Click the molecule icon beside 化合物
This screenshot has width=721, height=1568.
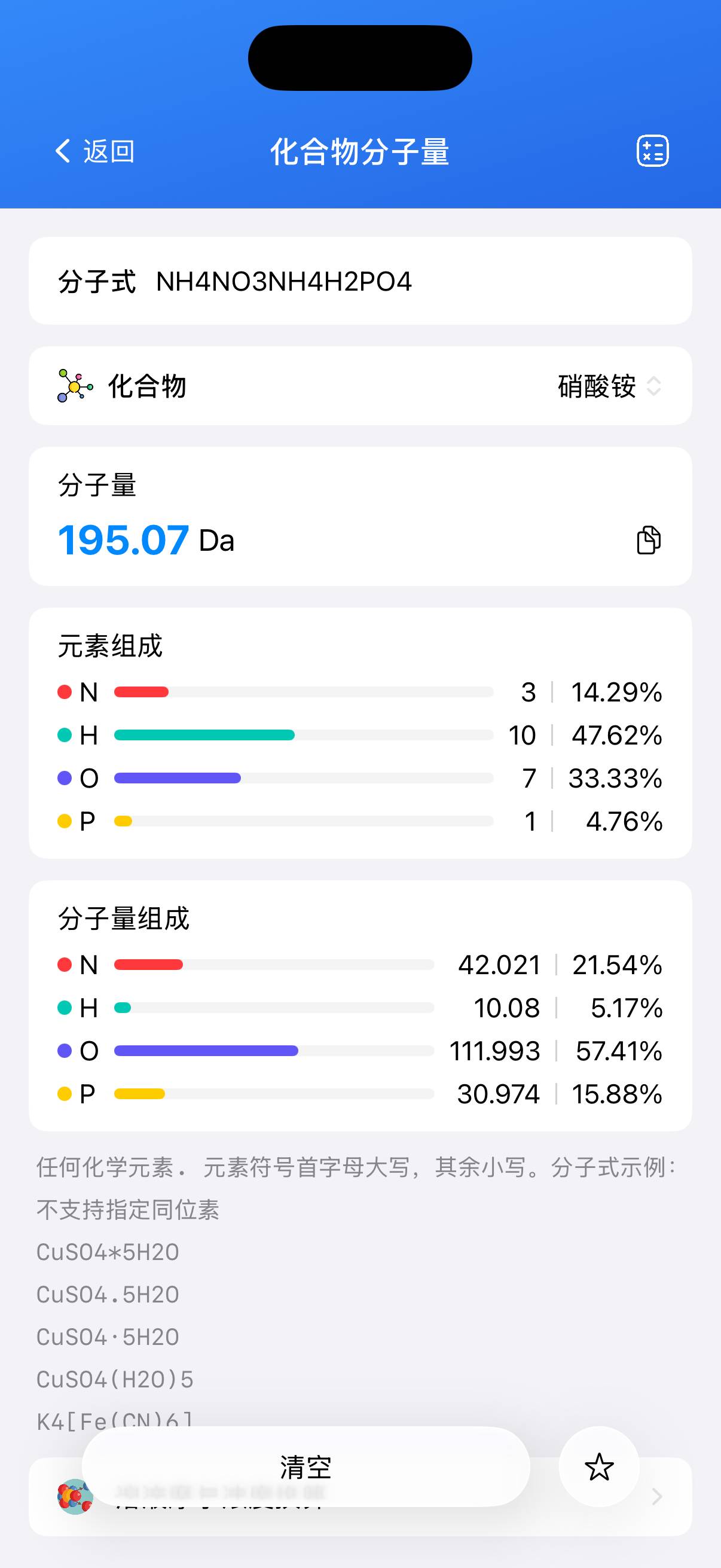(x=75, y=386)
